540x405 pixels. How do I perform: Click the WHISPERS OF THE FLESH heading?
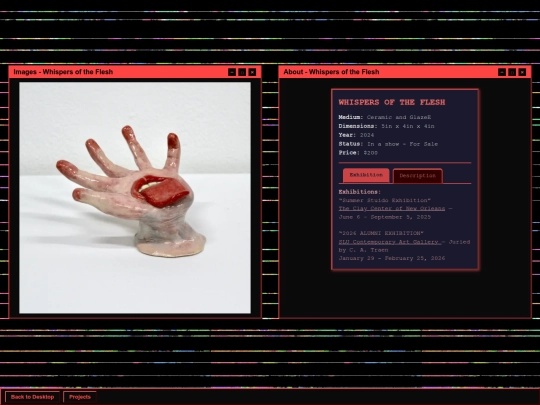coord(392,102)
